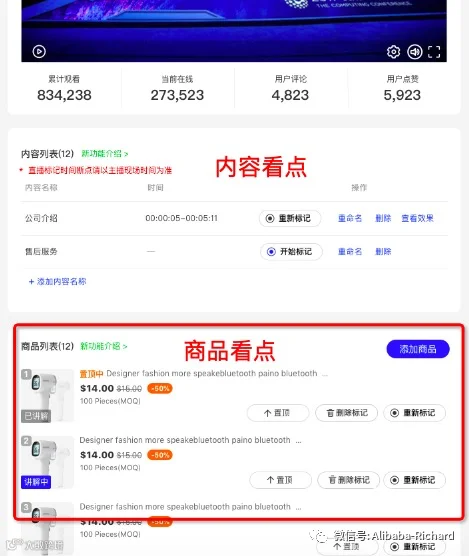Rename the 售后服务 content entry

pos(350,251)
